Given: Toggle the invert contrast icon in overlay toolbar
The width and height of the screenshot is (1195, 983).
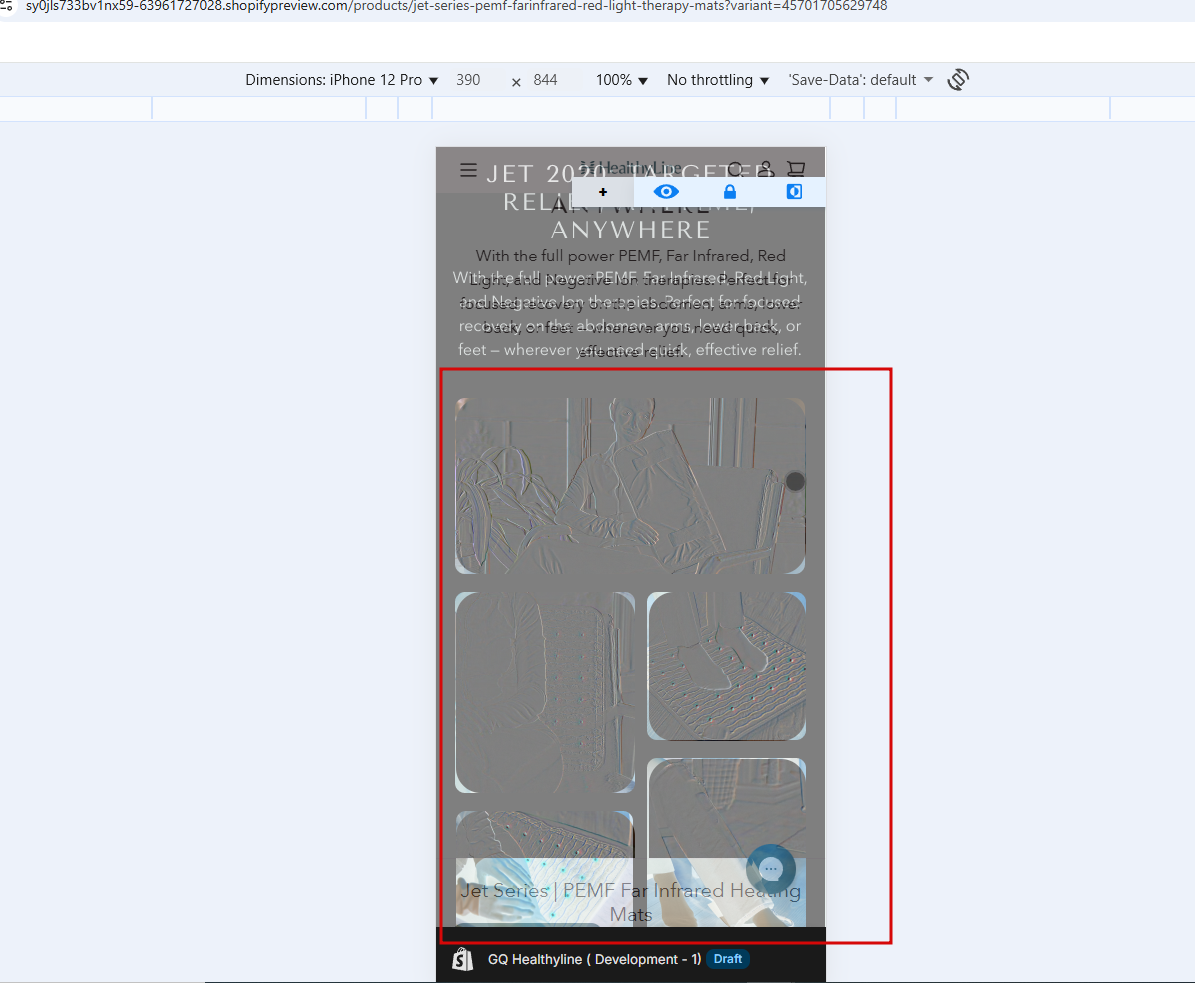Looking at the screenshot, I should (794, 192).
